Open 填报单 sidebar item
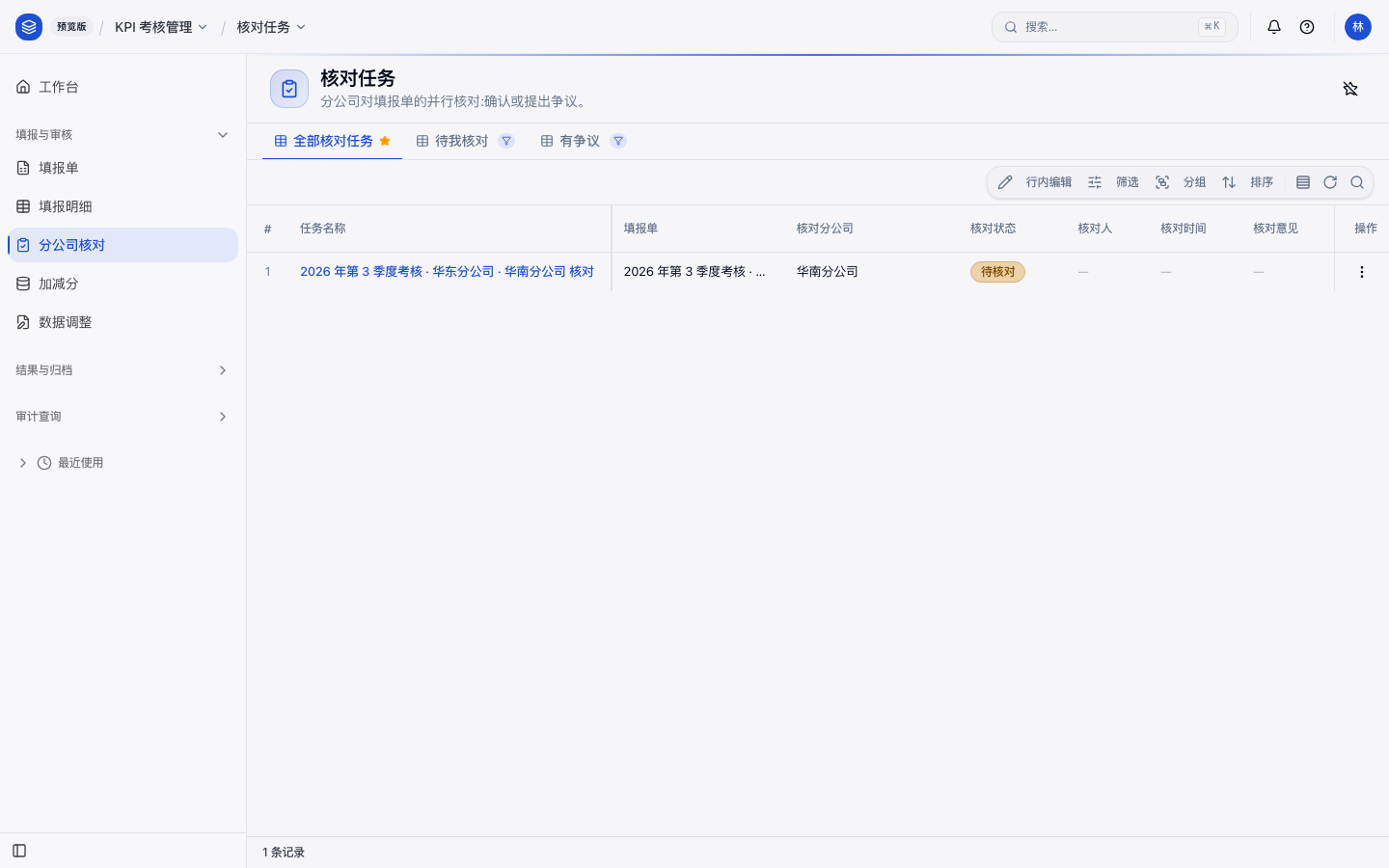Viewport: 1389px width, 868px height. pos(123,168)
